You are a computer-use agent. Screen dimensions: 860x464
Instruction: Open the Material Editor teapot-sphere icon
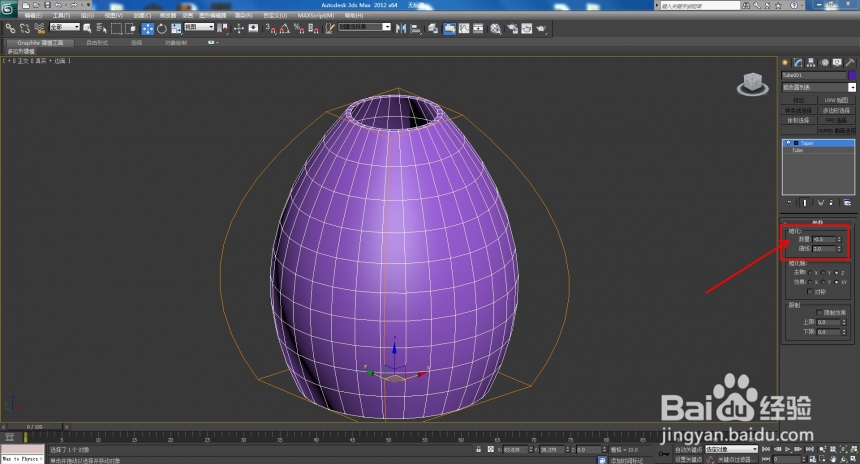click(496, 28)
